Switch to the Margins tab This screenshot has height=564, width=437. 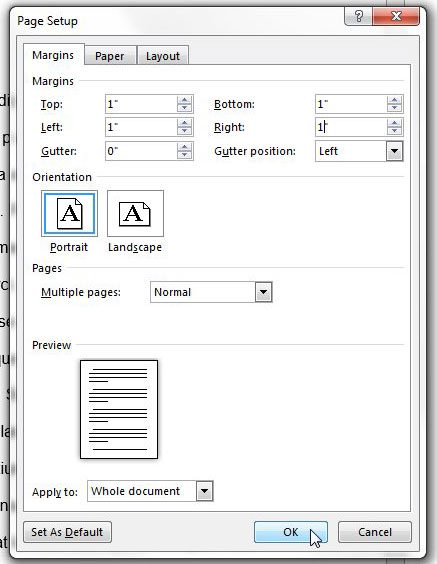[53, 55]
